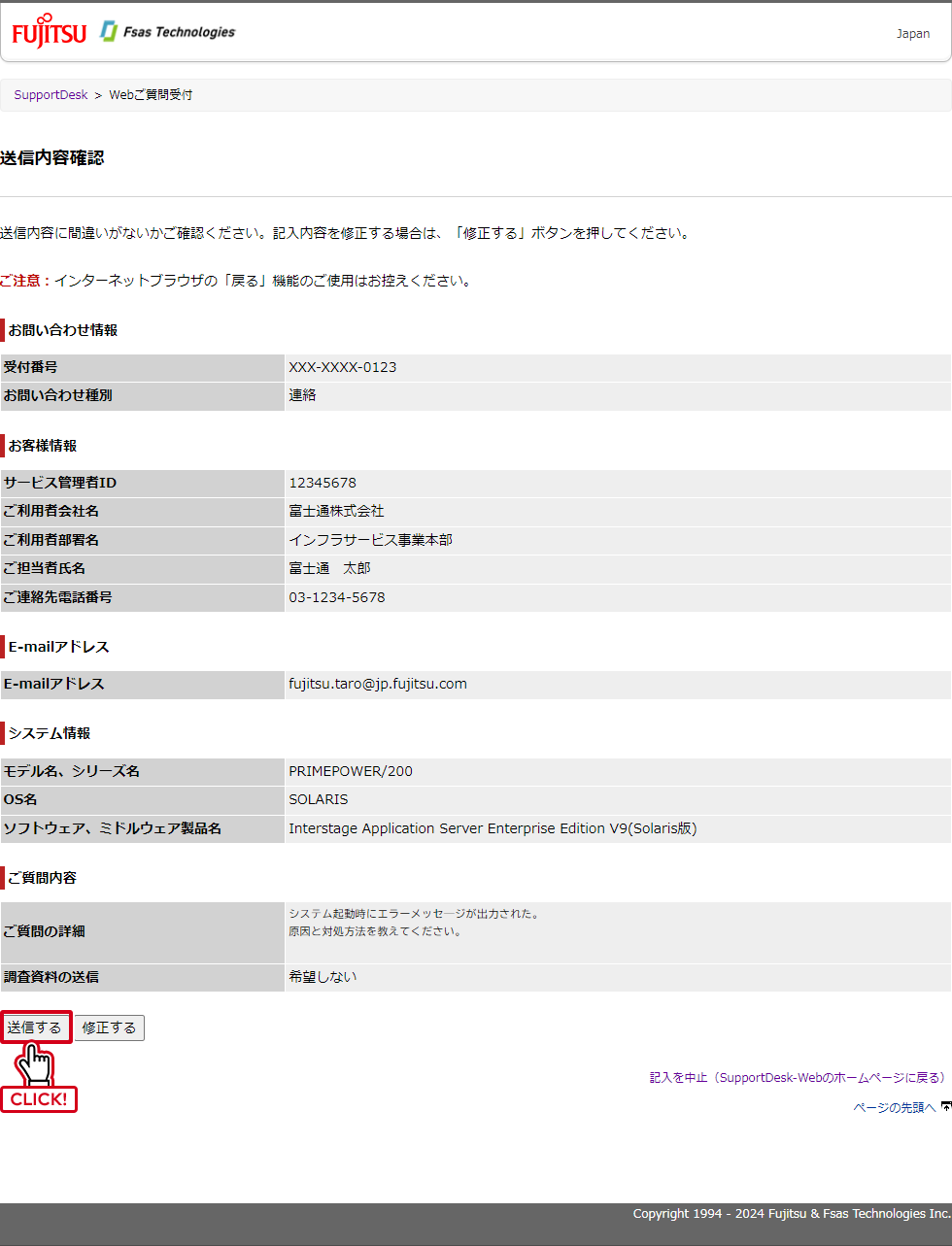
Task: Click the システム起動時にエラーメッセージ text
Action: pyautogui.click(x=414, y=914)
